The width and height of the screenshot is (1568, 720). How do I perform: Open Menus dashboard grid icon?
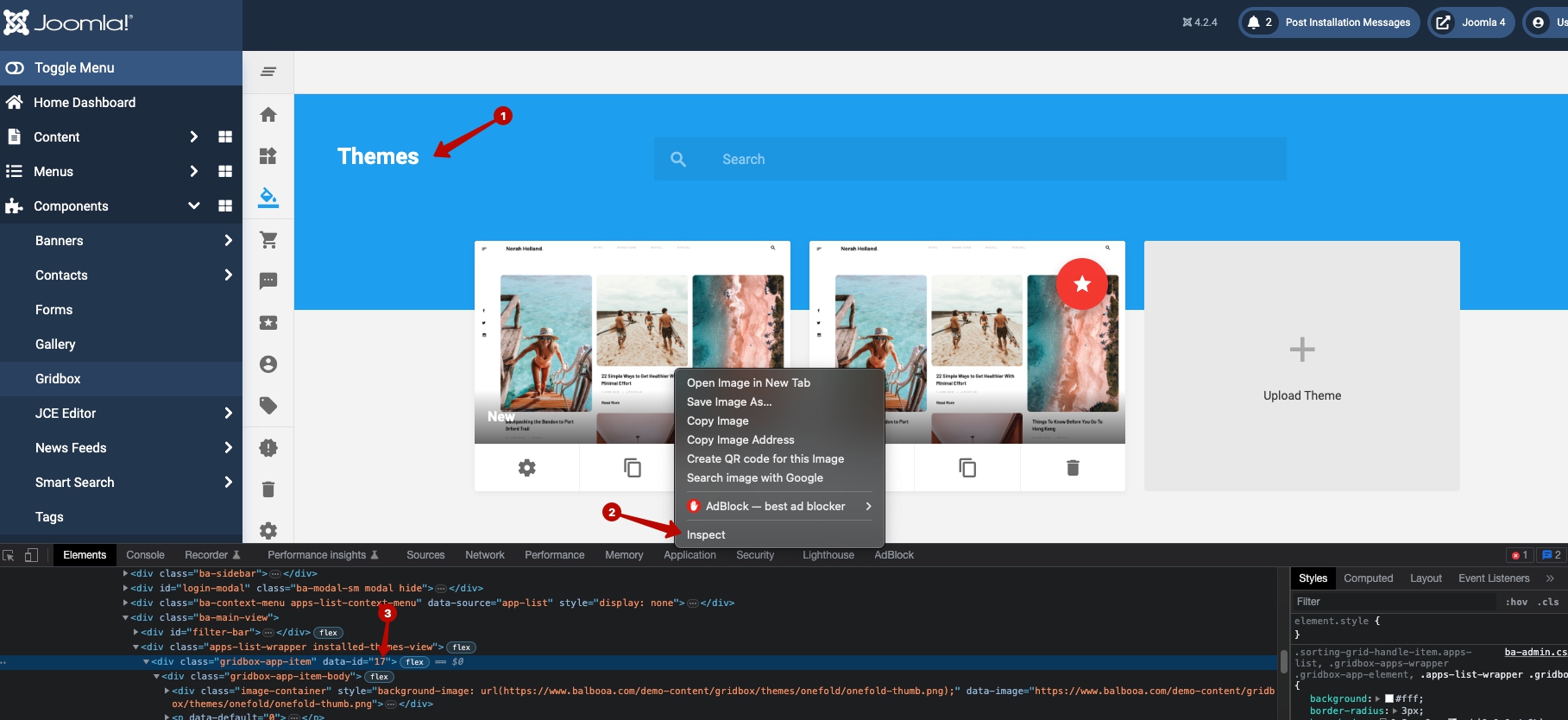(225, 171)
